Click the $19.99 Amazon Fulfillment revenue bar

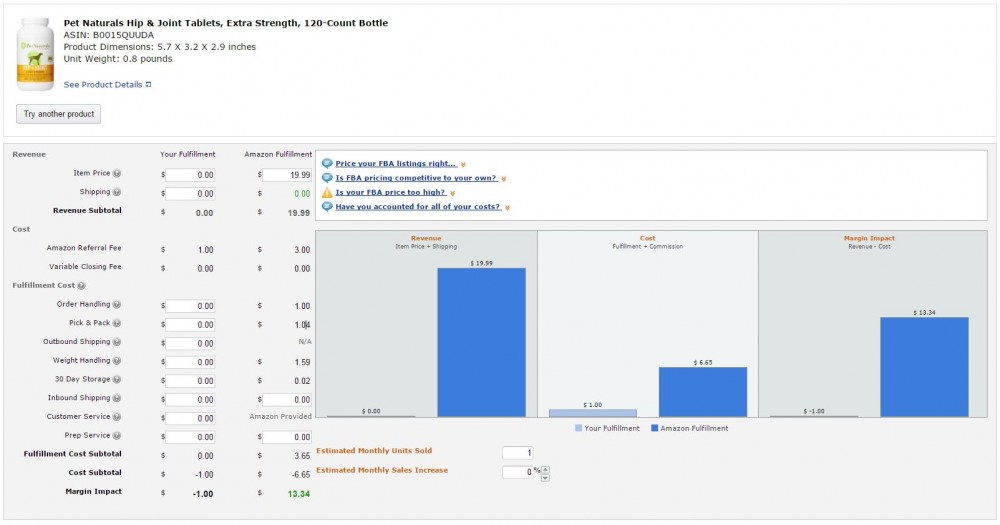tap(482, 343)
